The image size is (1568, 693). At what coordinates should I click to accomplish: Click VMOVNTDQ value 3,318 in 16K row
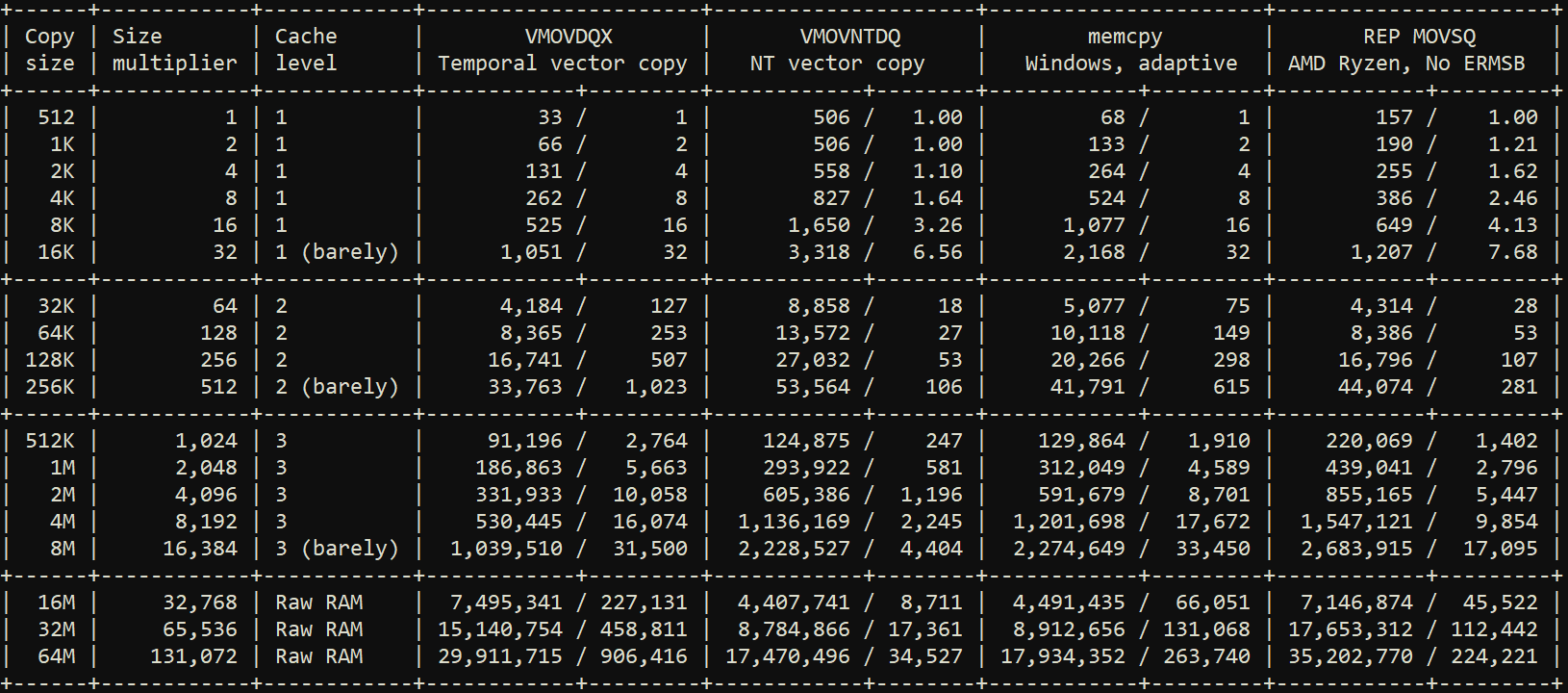point(820,252)
